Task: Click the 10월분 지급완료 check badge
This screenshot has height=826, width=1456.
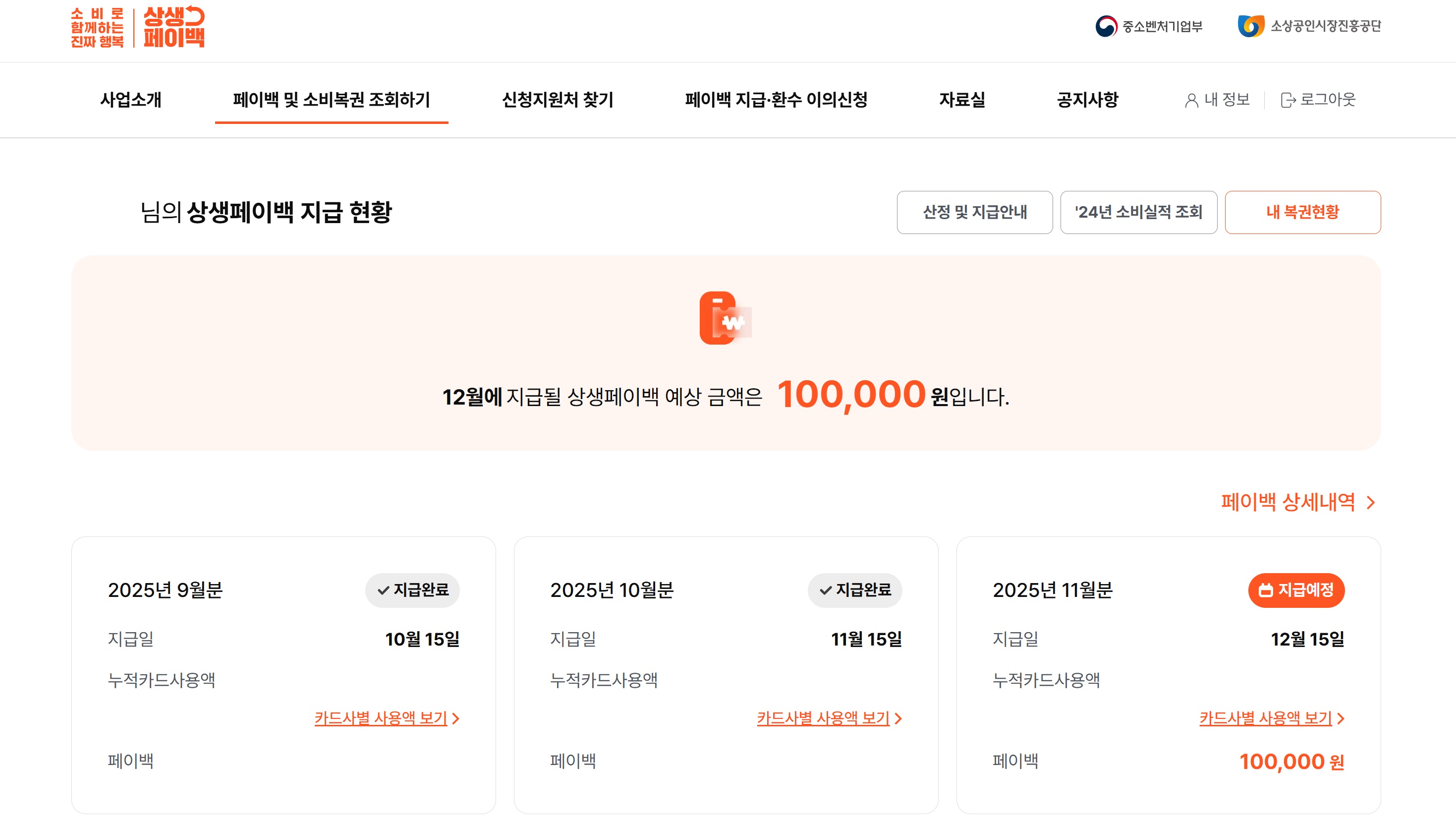Action: pos(854,590)
